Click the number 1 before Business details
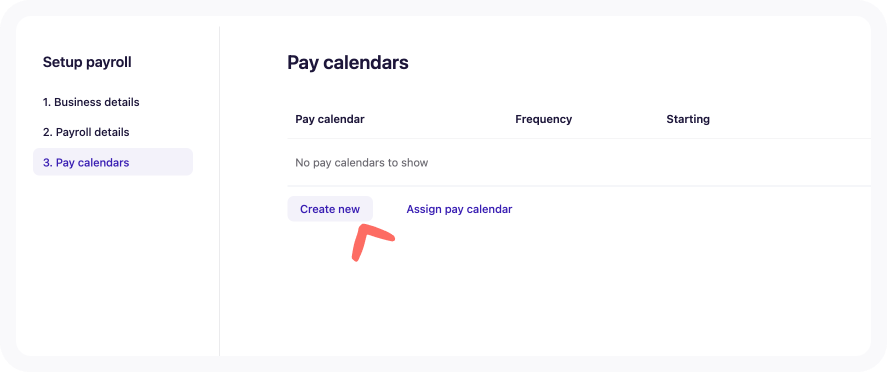The width and height of the screenshot is (887, 372). coord(46,102)
